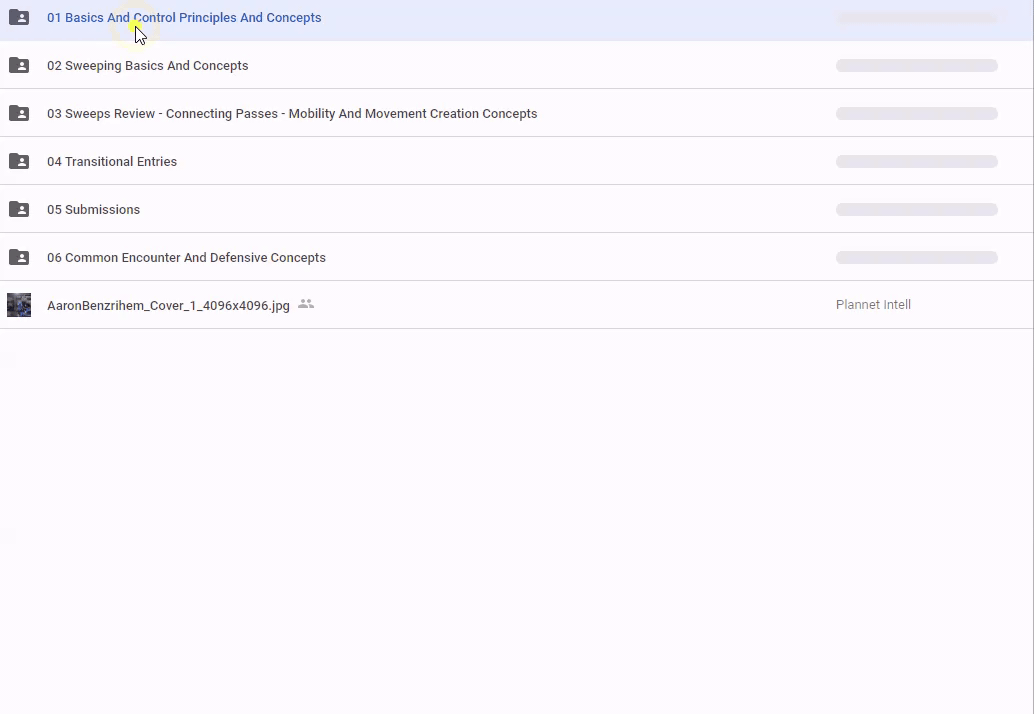Click the folder icon beside 02 Sweeping Basics
1034x714 pixels.
(19, 65)
